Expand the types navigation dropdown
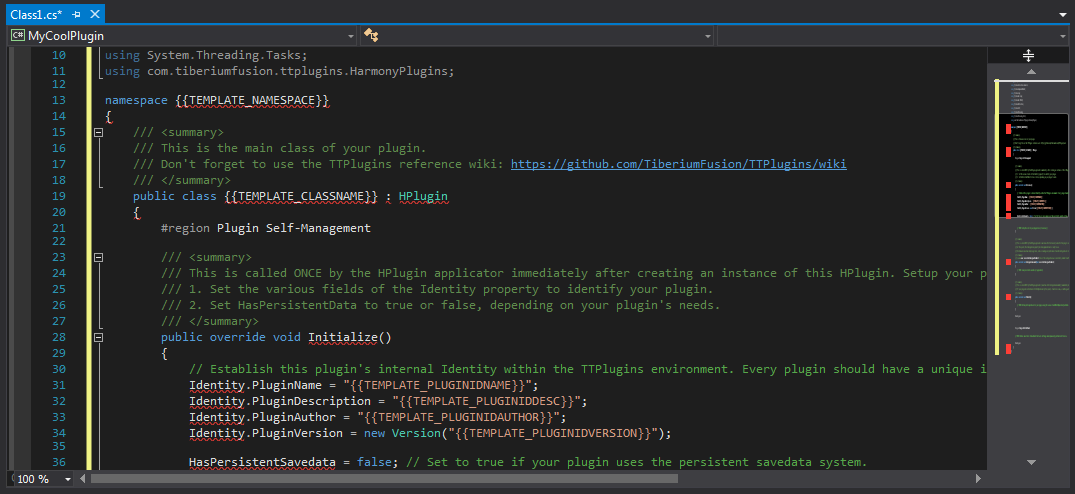The image size is (1075, 494). 709,35
